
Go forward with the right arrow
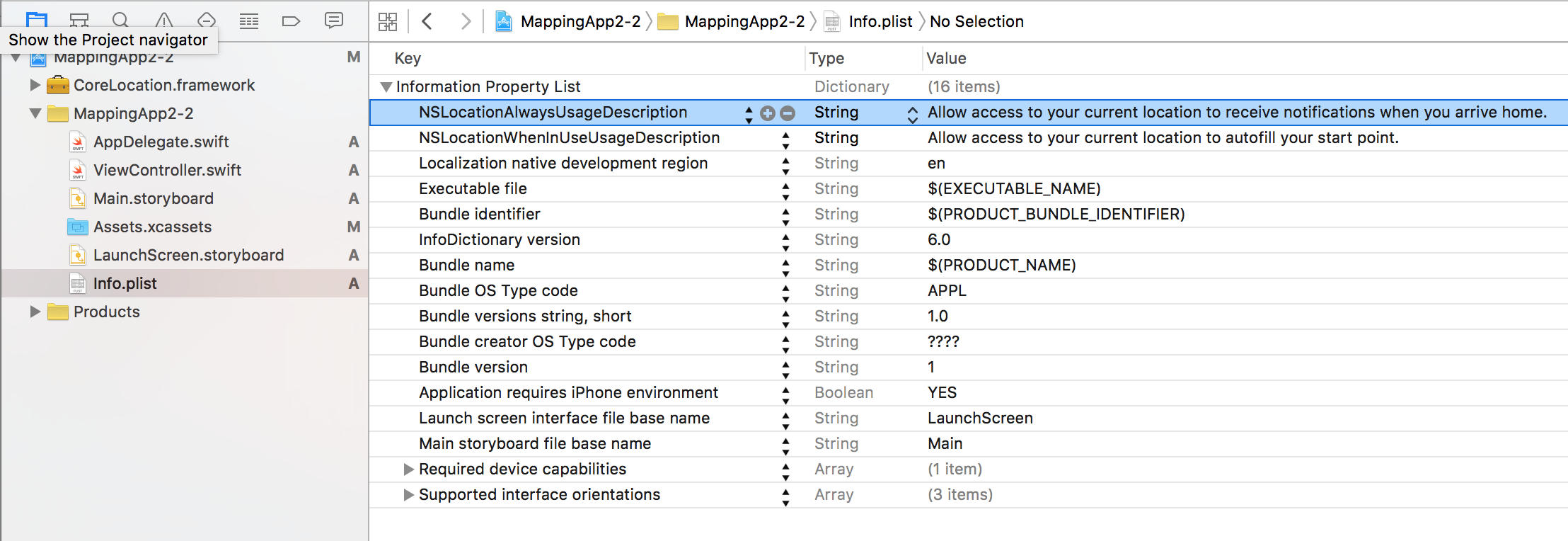click(x=466, y=21)
